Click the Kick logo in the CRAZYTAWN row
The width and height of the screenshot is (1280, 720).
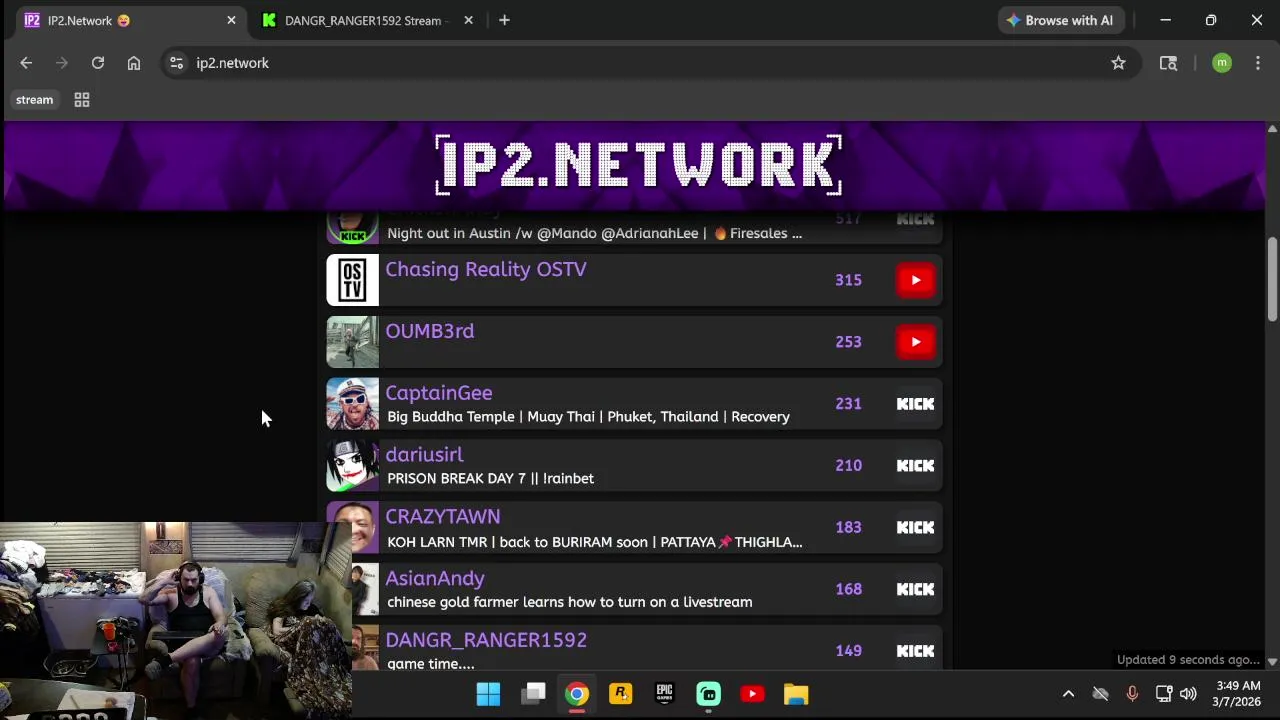pyautogui.click(x=915, y=528)
